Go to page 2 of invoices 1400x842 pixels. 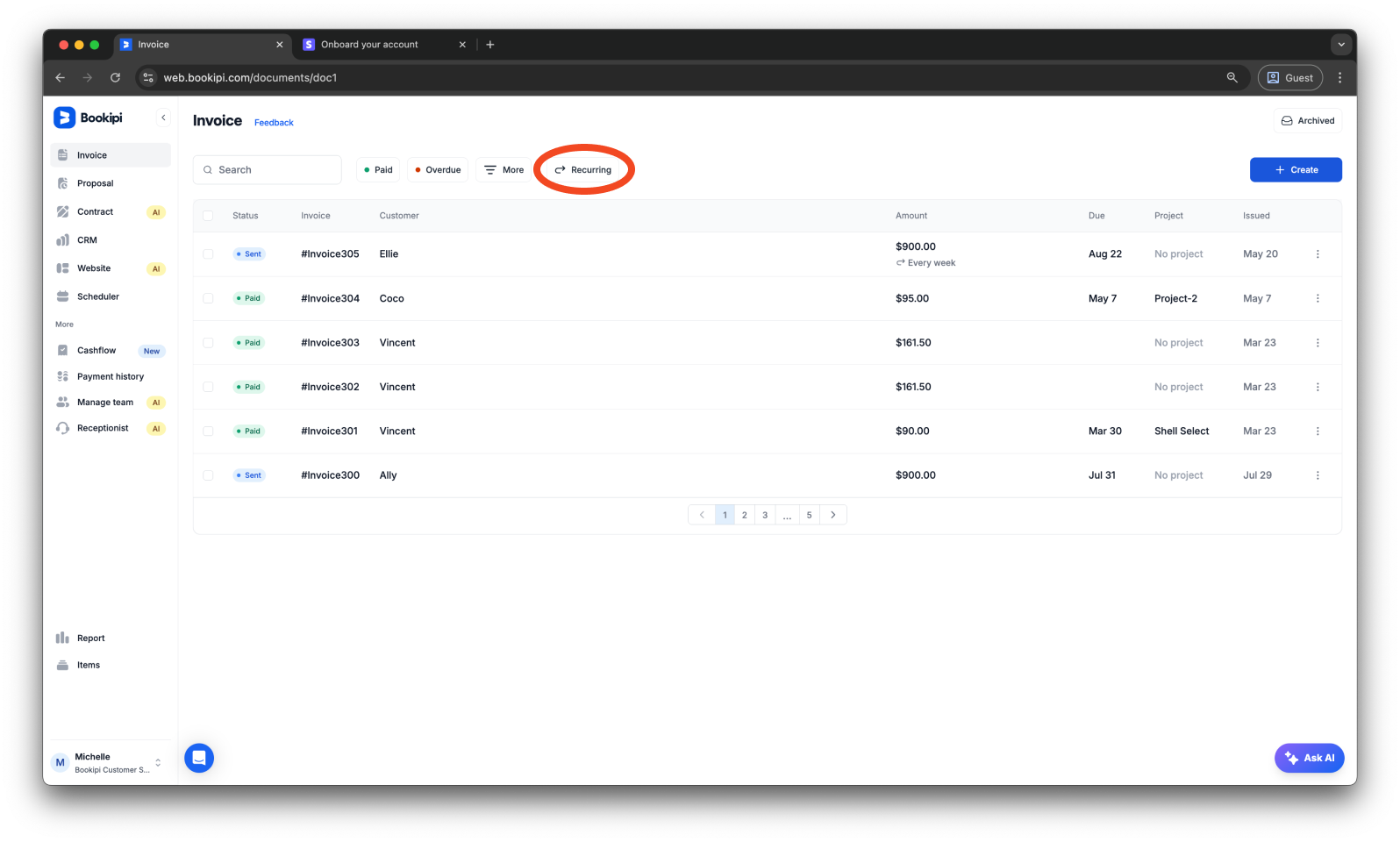(745, 515)
